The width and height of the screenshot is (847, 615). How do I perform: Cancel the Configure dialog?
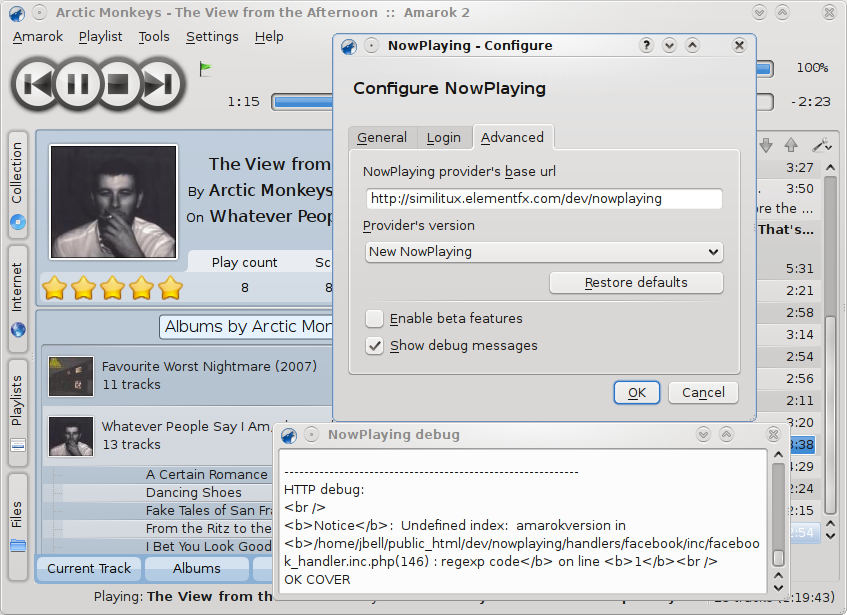[703, 393]
